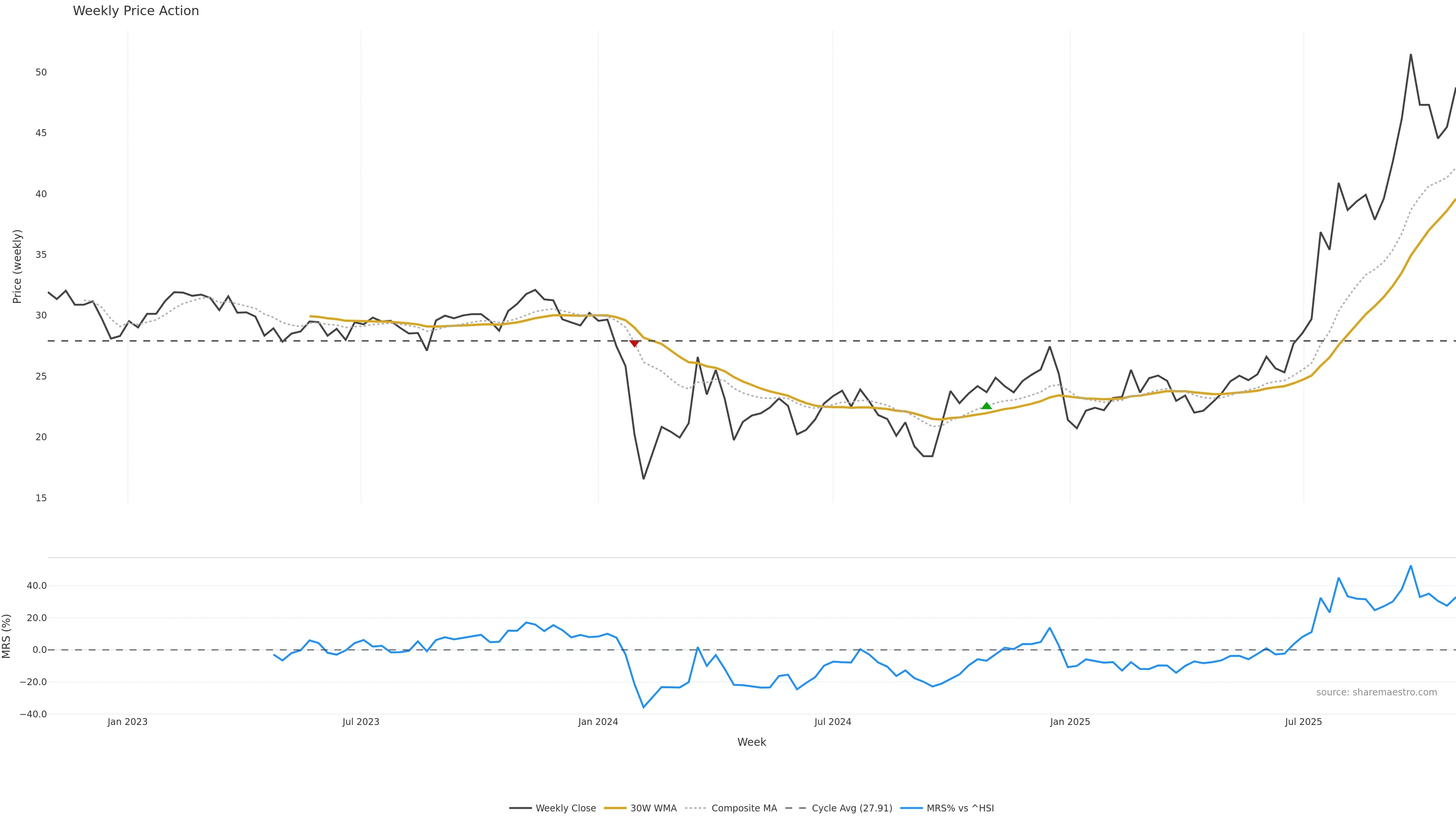Click the Week x-axis title
1456x819 pixels.
pyautogui.click(x=751, y=742)
